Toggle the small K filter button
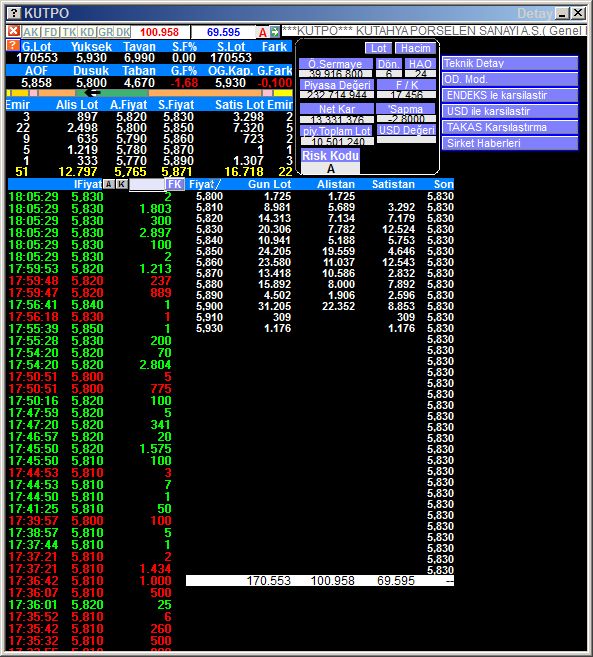 (122, 184)
